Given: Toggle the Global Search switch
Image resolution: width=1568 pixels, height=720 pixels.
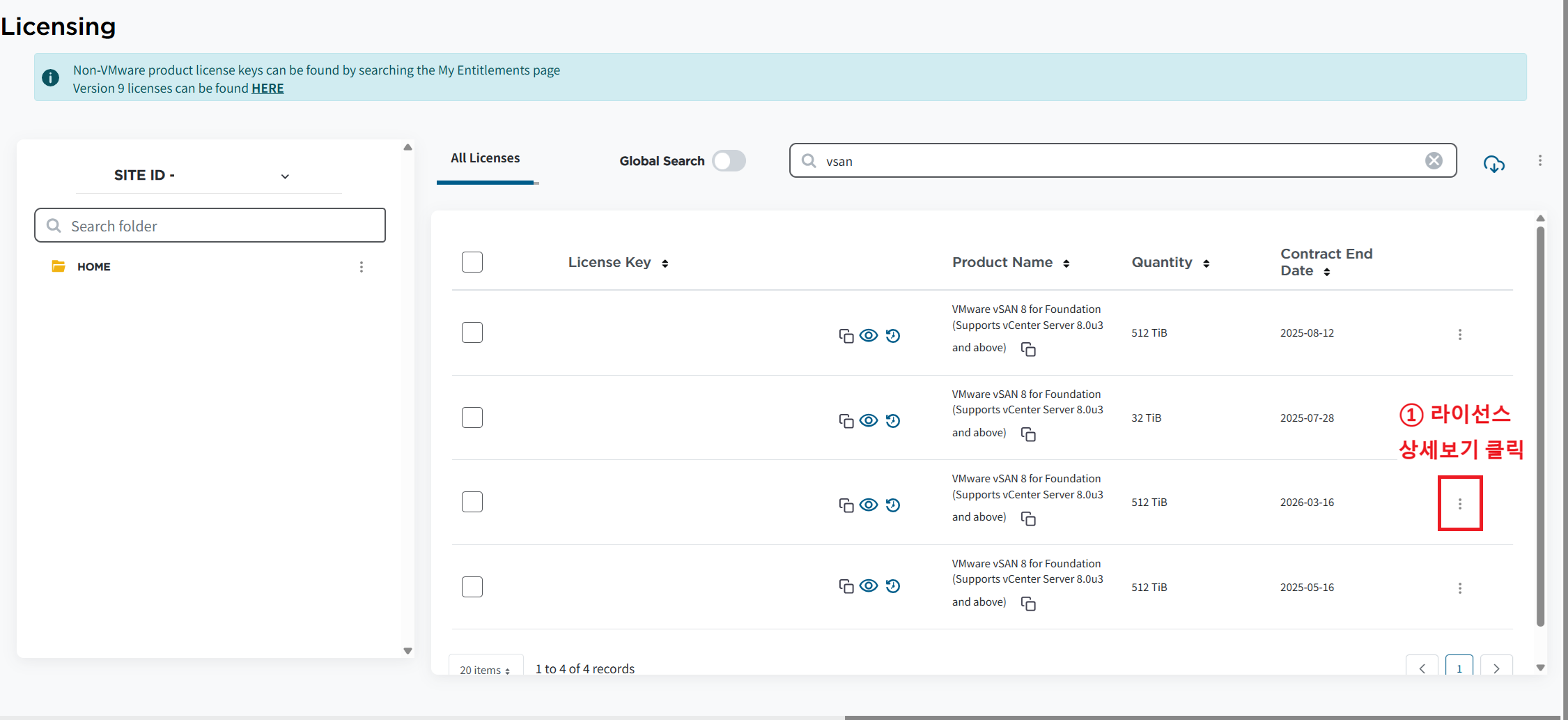Looking at the screenshot, I should coord(729,161).
